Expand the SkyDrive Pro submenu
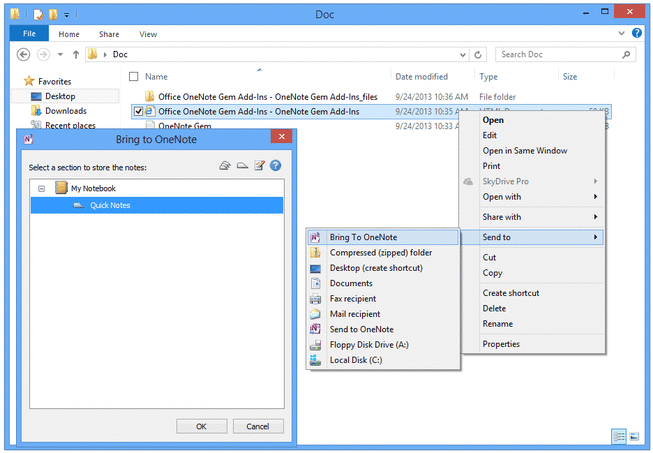Image resolution: width=653 pixels, height=453 pixels. tap(532, 182)
